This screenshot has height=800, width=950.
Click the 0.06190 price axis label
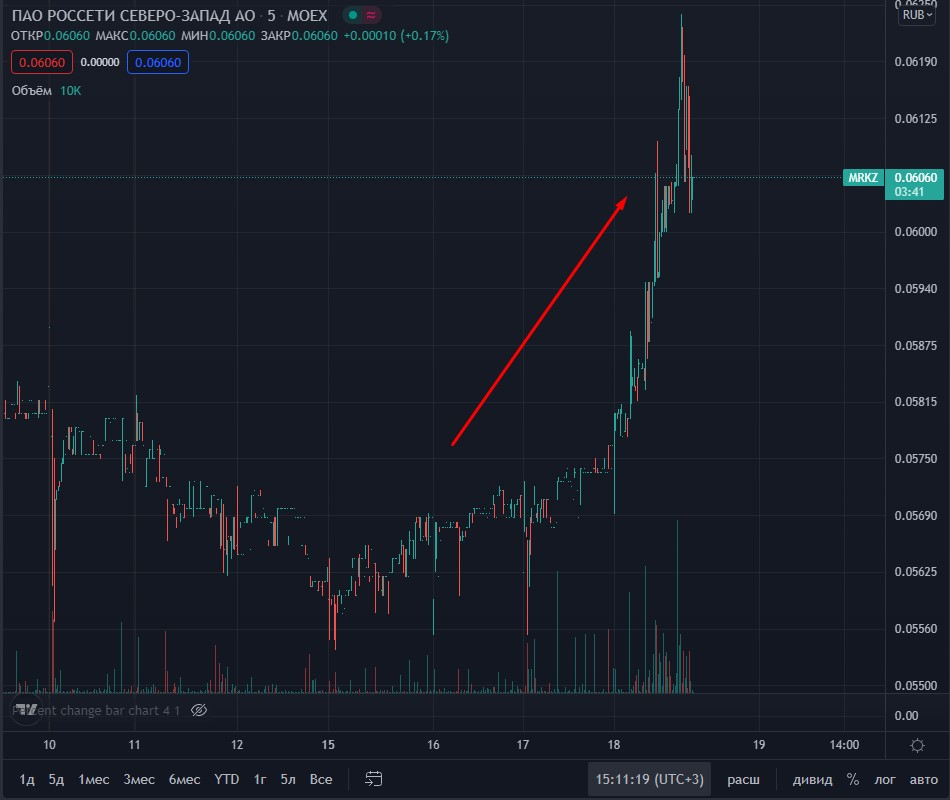tap(915, 62)
